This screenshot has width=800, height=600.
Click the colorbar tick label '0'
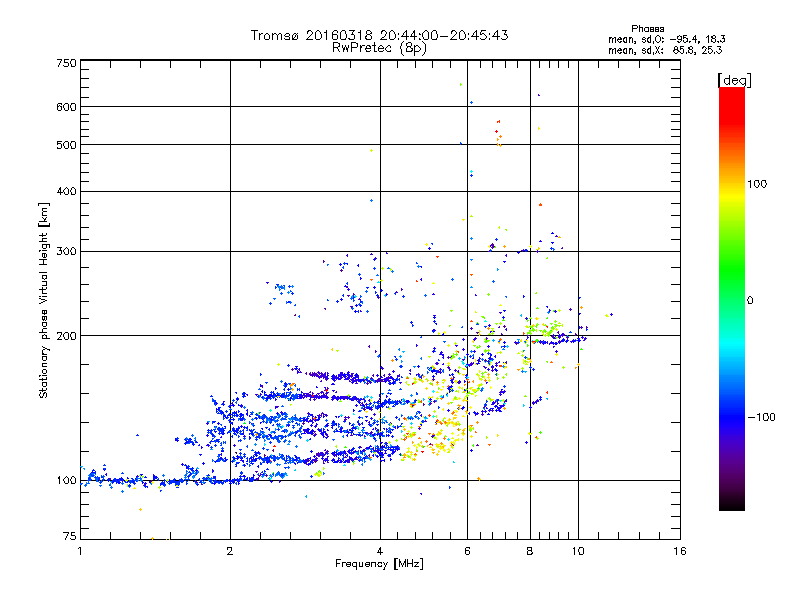pyautogui.click(x=750, y=301)
